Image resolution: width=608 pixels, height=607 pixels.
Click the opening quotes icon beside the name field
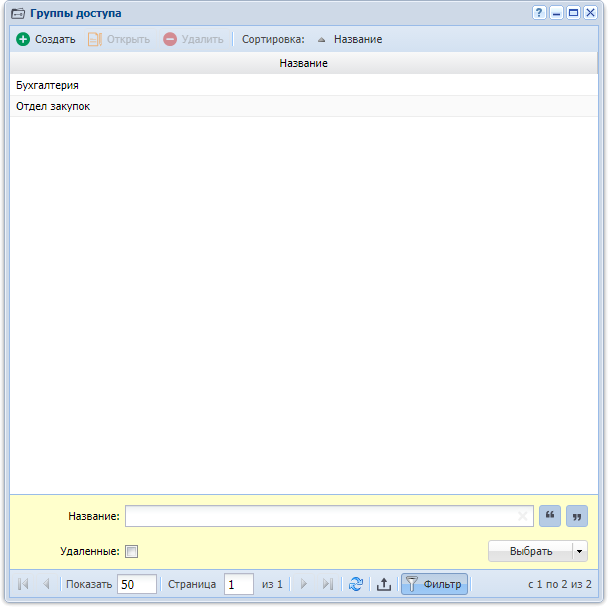pos(549,516)
